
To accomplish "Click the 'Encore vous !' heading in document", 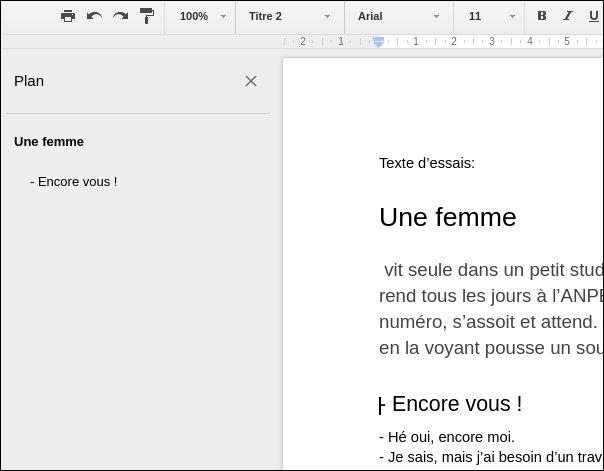I will [x=457, y=404].
